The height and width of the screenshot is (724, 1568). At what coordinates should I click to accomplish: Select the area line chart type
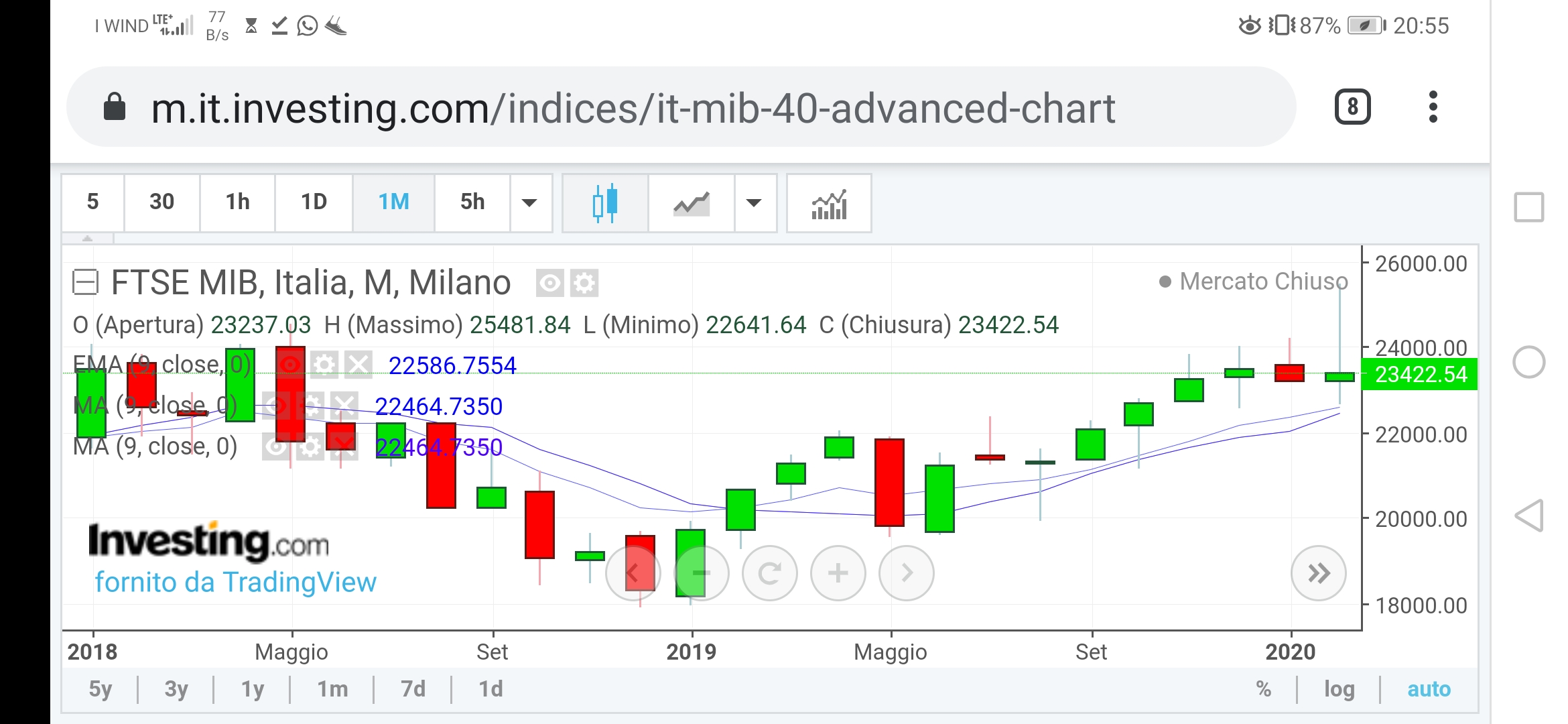pos(691,203)
